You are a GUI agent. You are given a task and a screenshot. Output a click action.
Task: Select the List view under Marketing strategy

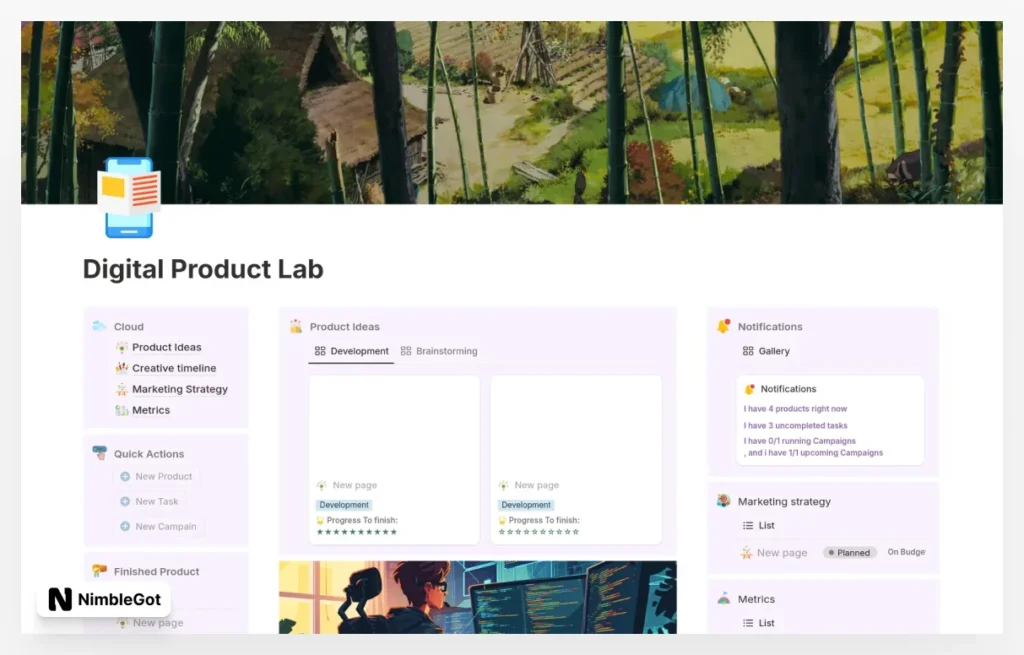[758, 526]
